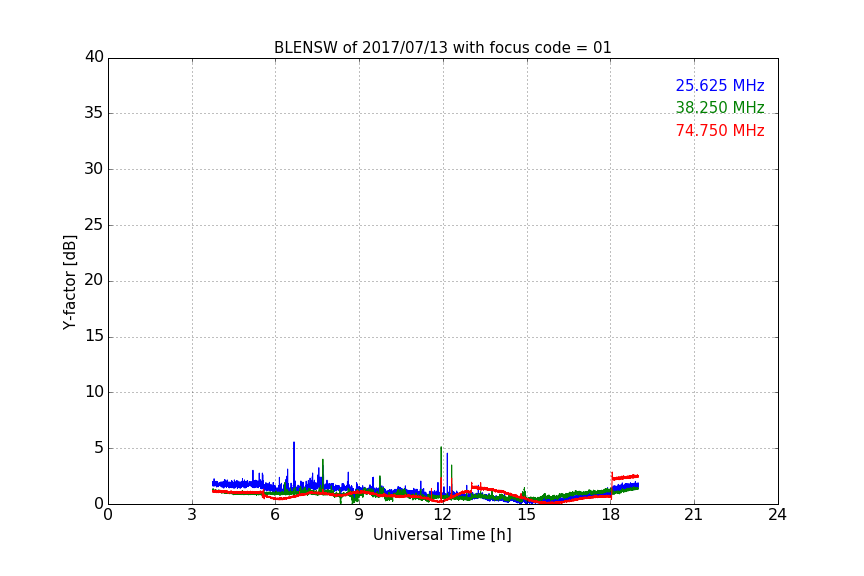Click the x-axis tick label '9'

tap(359, 515)
